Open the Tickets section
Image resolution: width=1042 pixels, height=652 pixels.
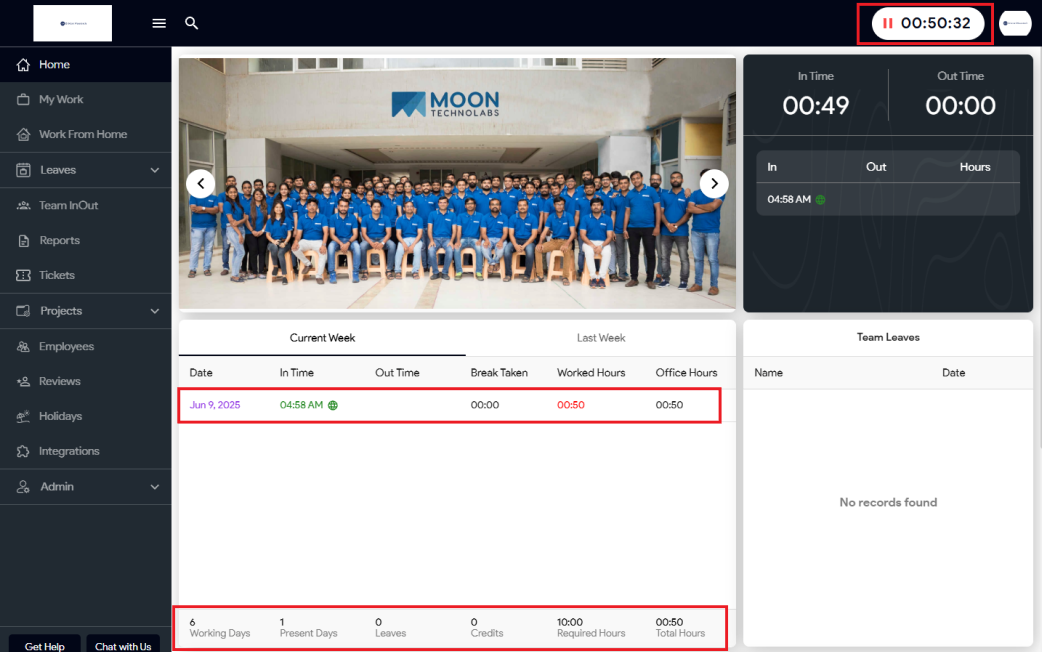click(57, 276)
